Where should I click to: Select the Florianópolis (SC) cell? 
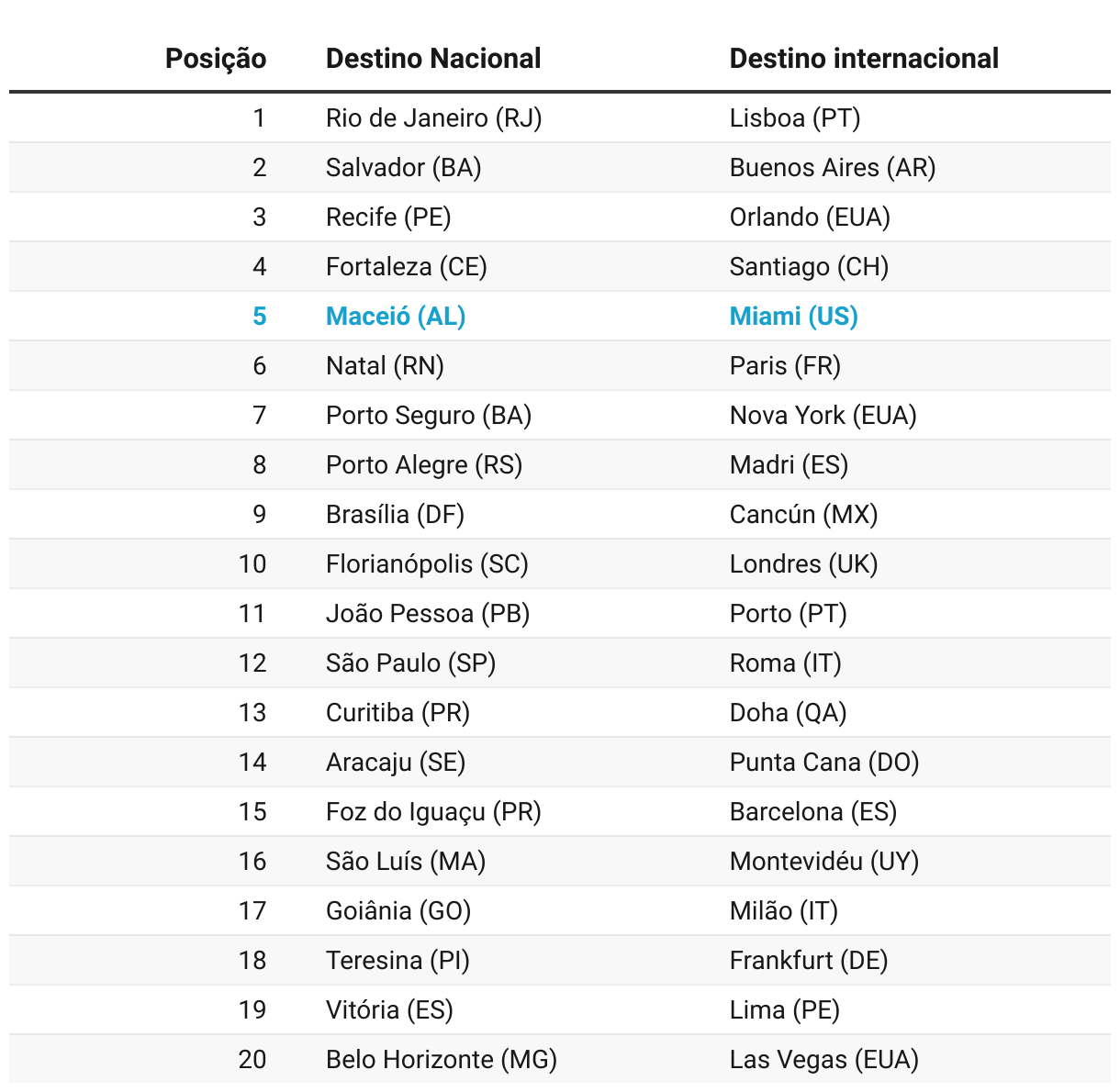coord(427,564)
